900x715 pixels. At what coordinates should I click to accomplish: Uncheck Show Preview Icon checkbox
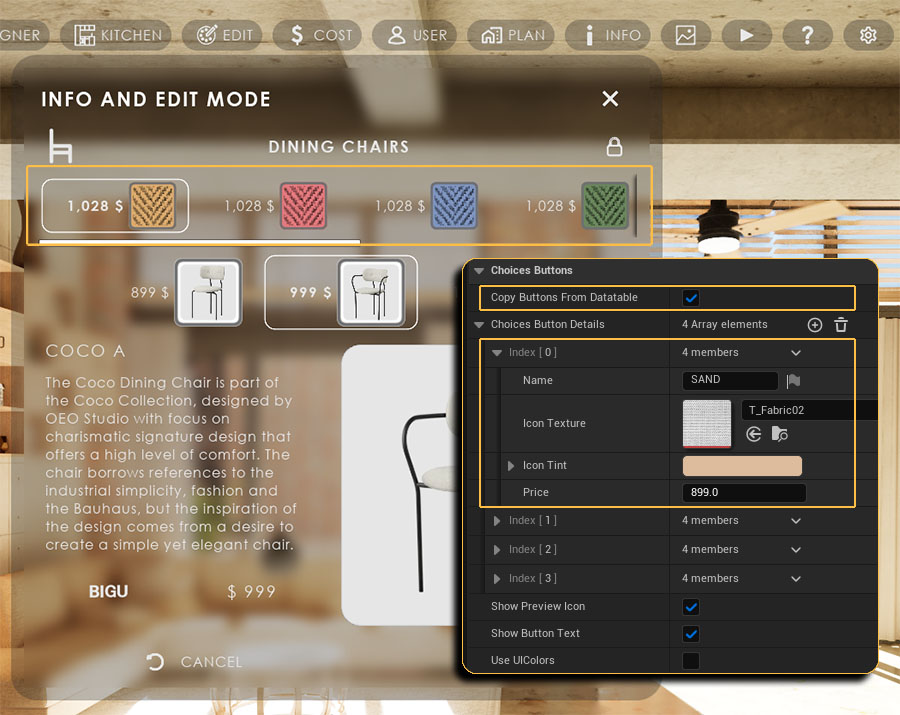[x=691, y=607]
